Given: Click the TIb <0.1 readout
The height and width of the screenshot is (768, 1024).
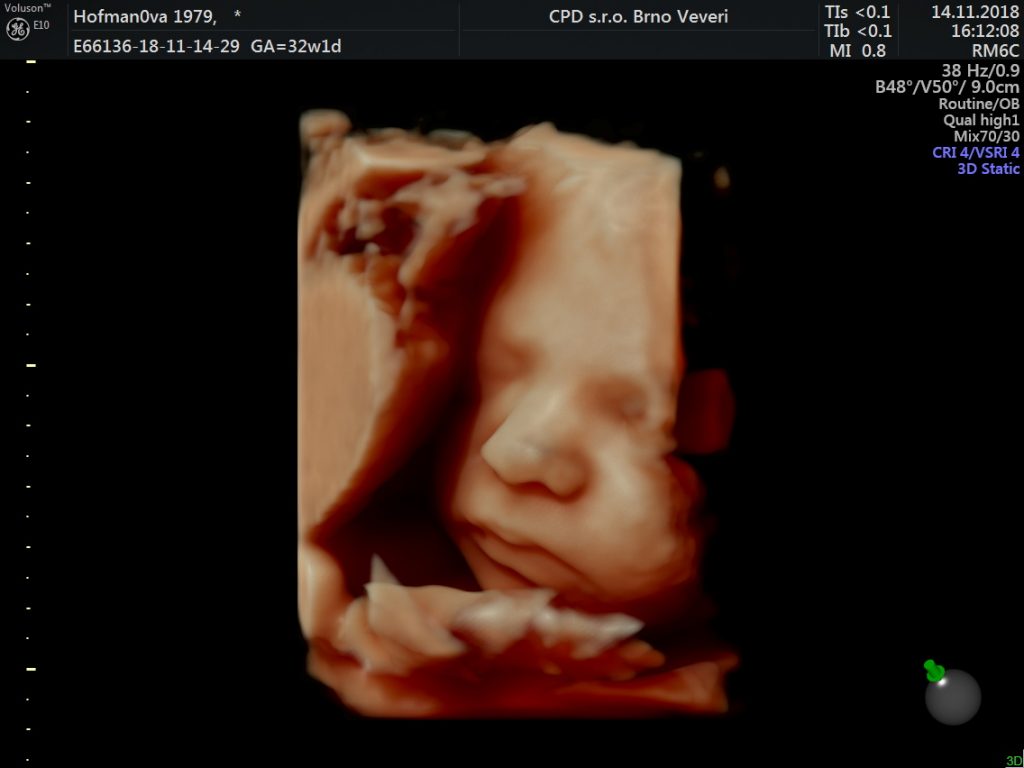Looking at the screenshot, I should pos(857,31).
